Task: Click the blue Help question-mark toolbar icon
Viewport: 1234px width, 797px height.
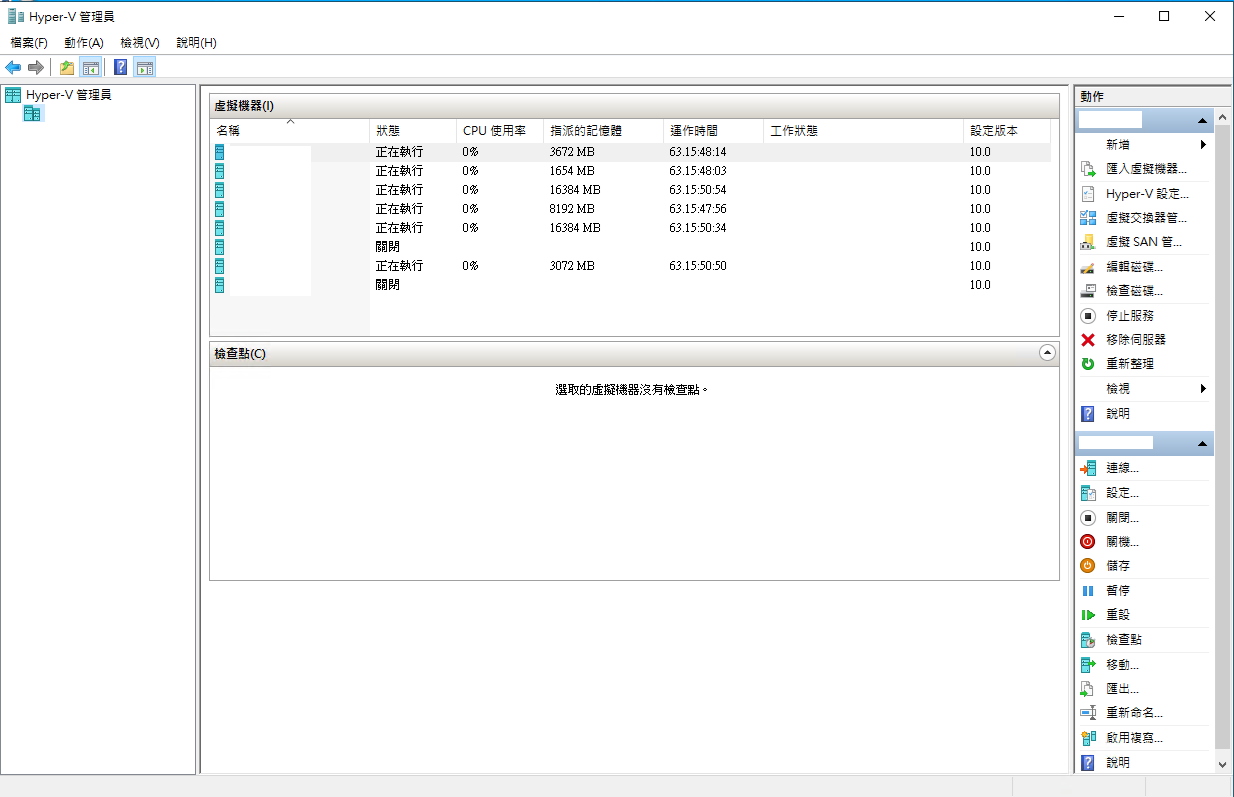Action: (x=120, y=67)
